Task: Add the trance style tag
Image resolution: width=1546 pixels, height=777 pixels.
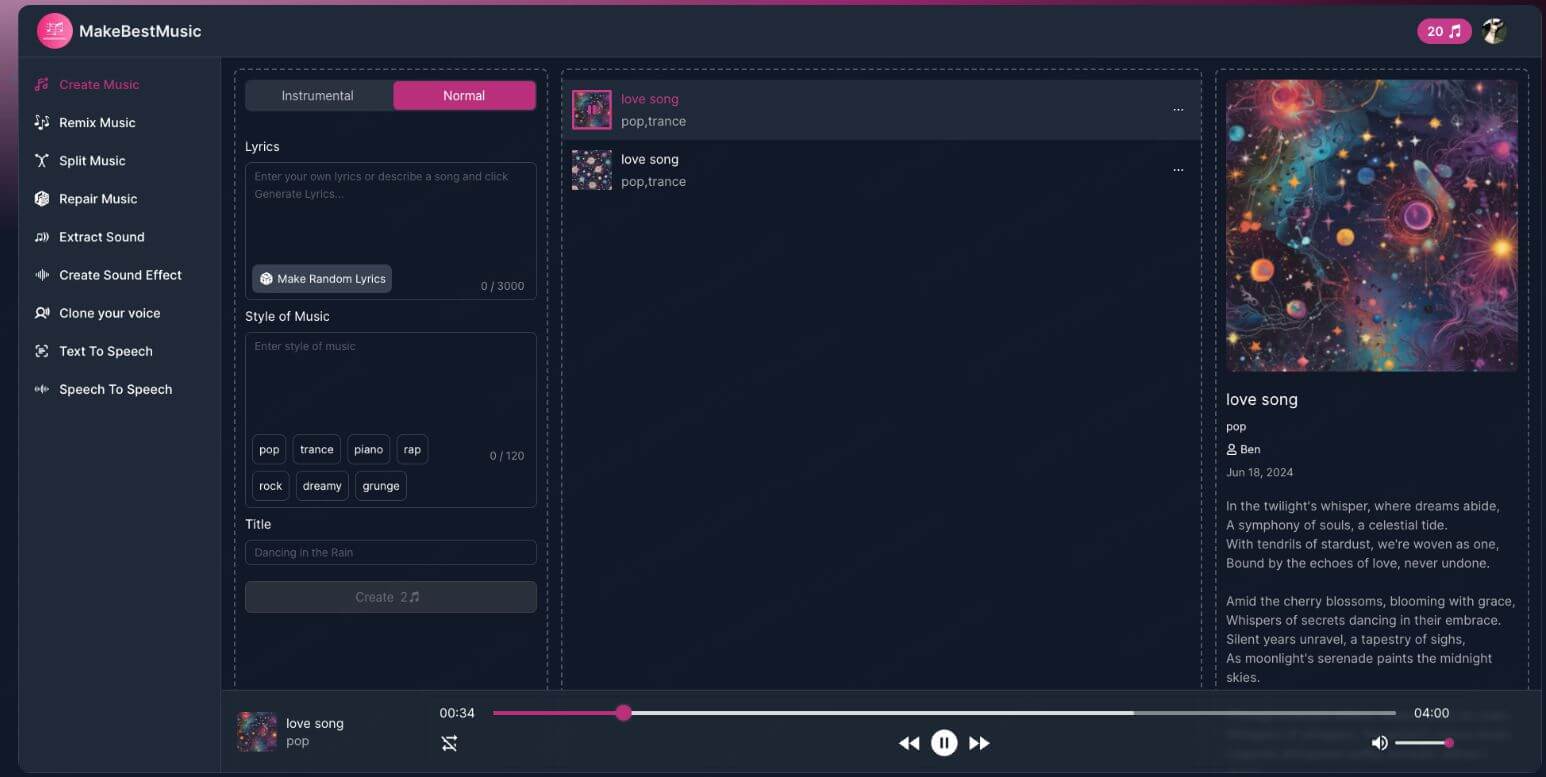Action: [317, 450]
